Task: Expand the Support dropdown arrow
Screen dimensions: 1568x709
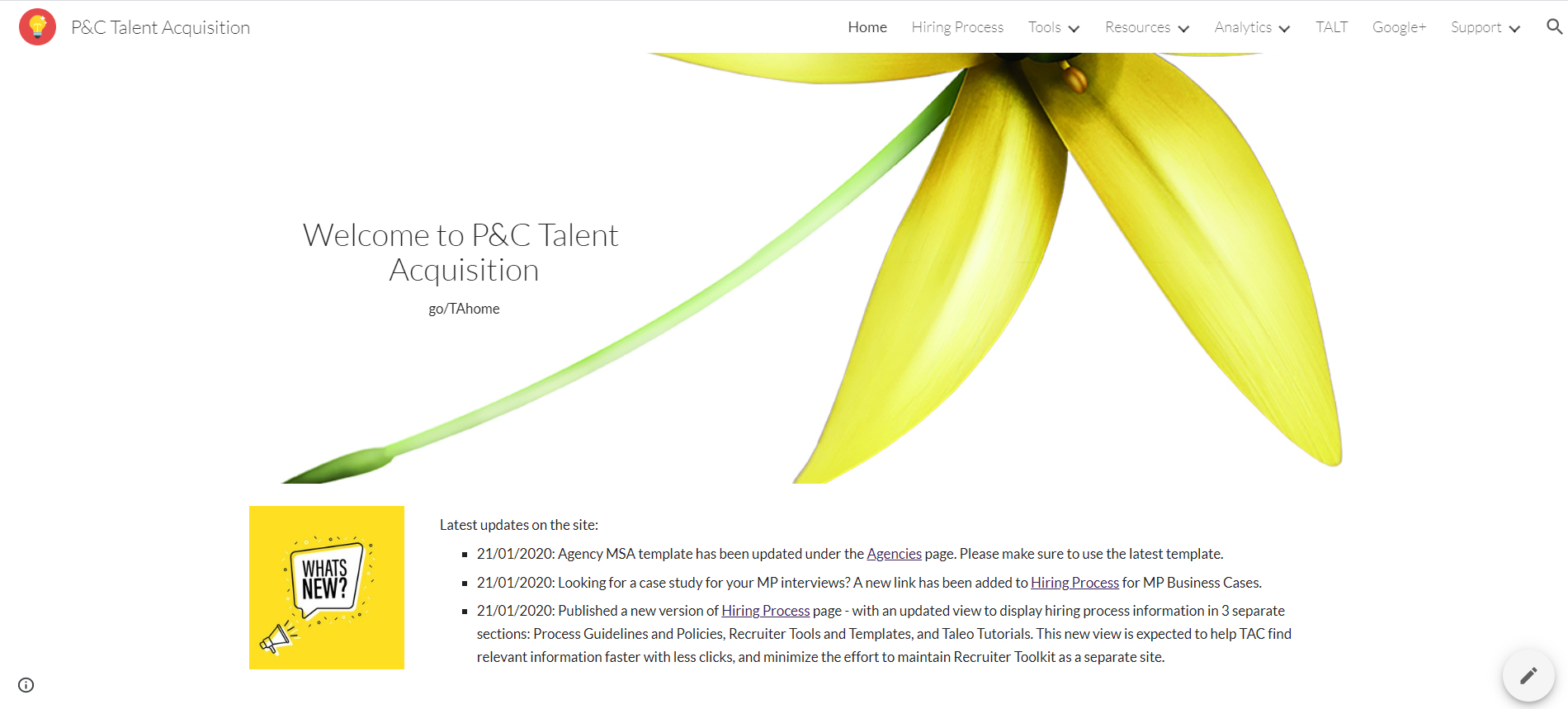Action: coord(1514,28)
